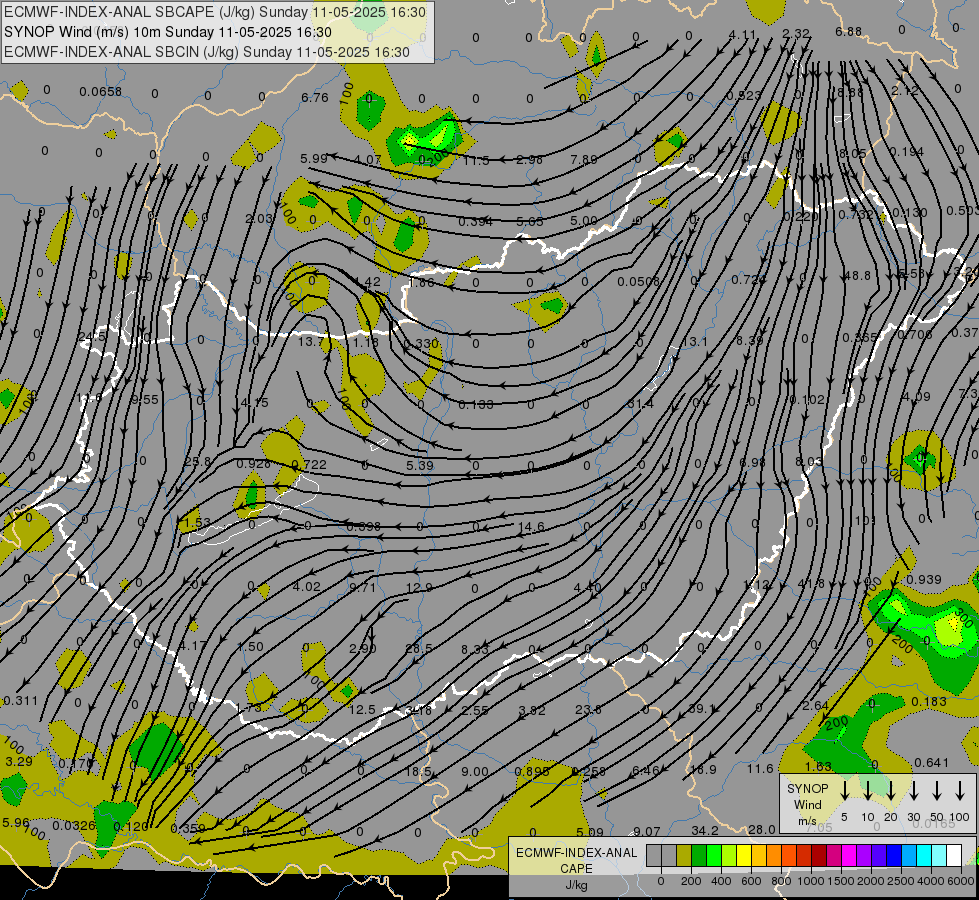Viewport: 979px width, 900px height.
Task: Click the 'SYNOP Wind m/s' legend label
Action: (x=807, y=804)
